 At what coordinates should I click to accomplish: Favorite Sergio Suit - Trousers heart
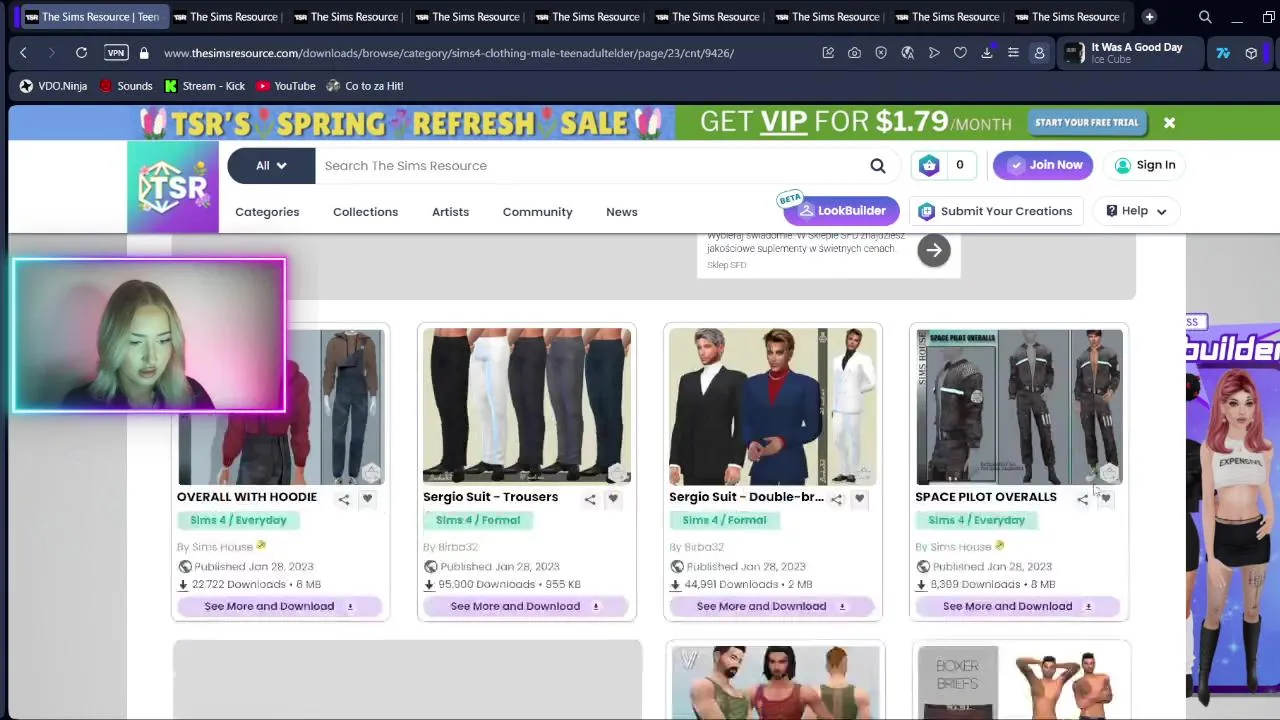pyautogui.click(x=613, y=498)
